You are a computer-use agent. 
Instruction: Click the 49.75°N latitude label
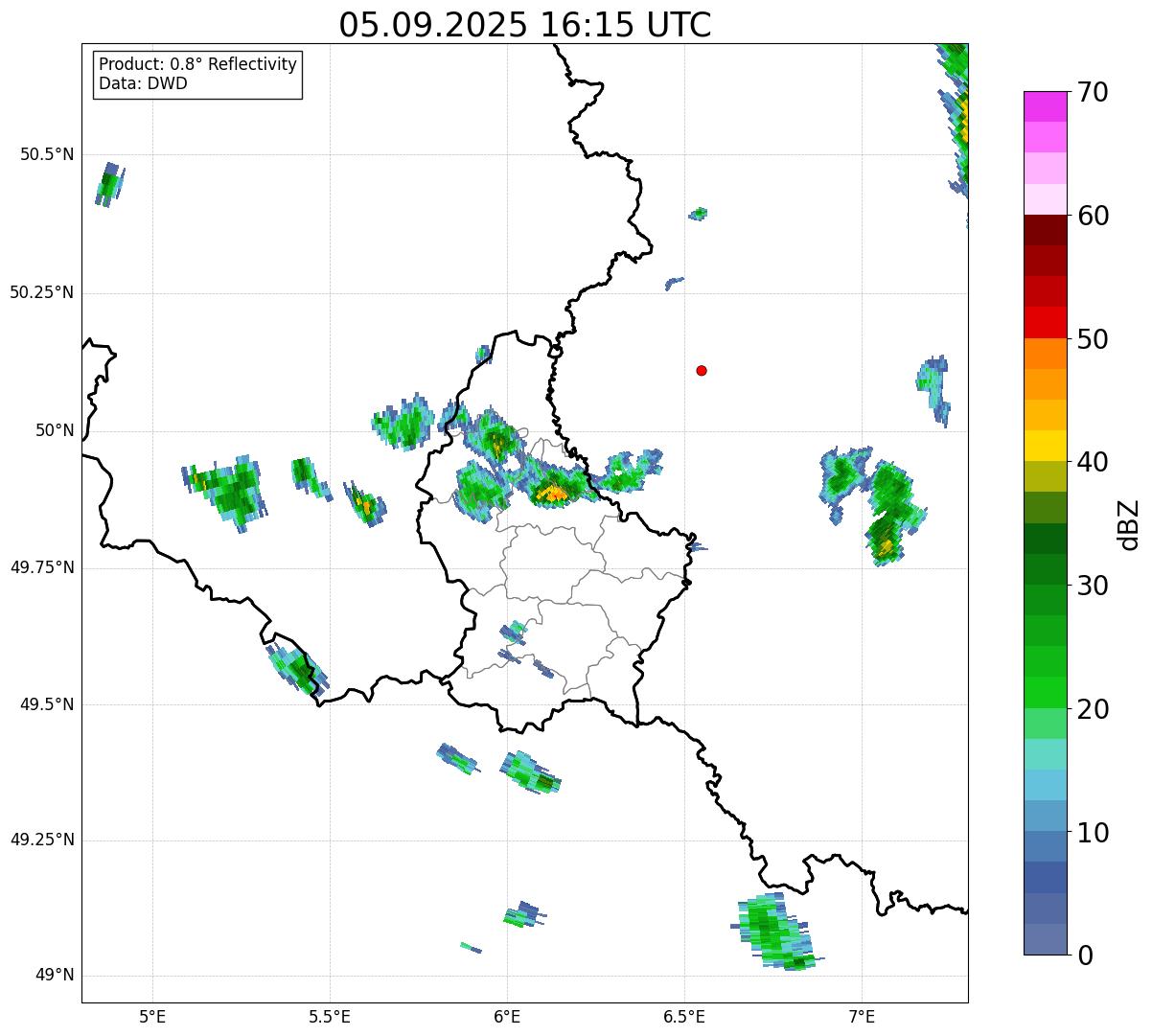(42, 567)
